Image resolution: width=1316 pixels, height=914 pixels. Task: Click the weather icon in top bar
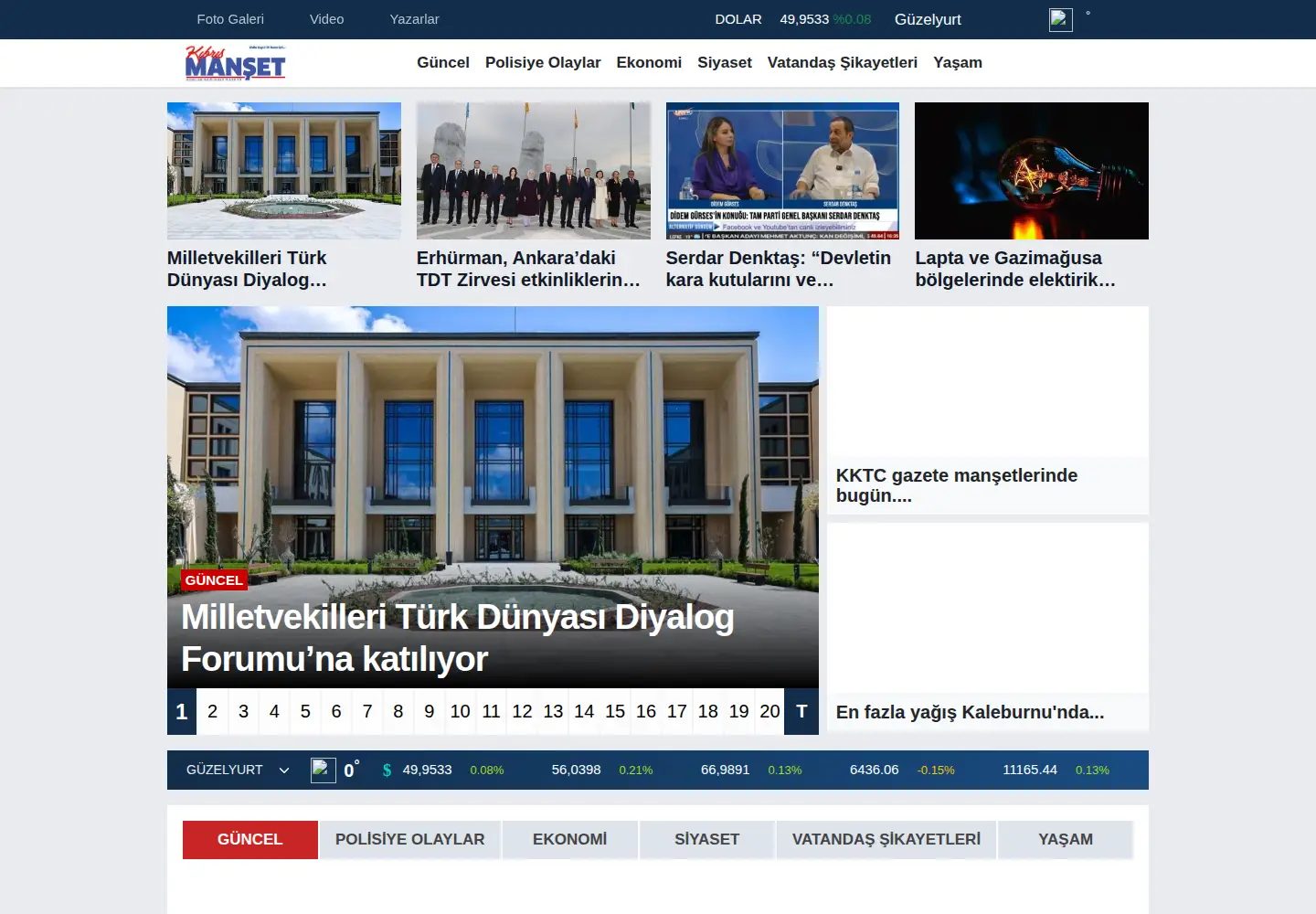[x=1061, y=19]
